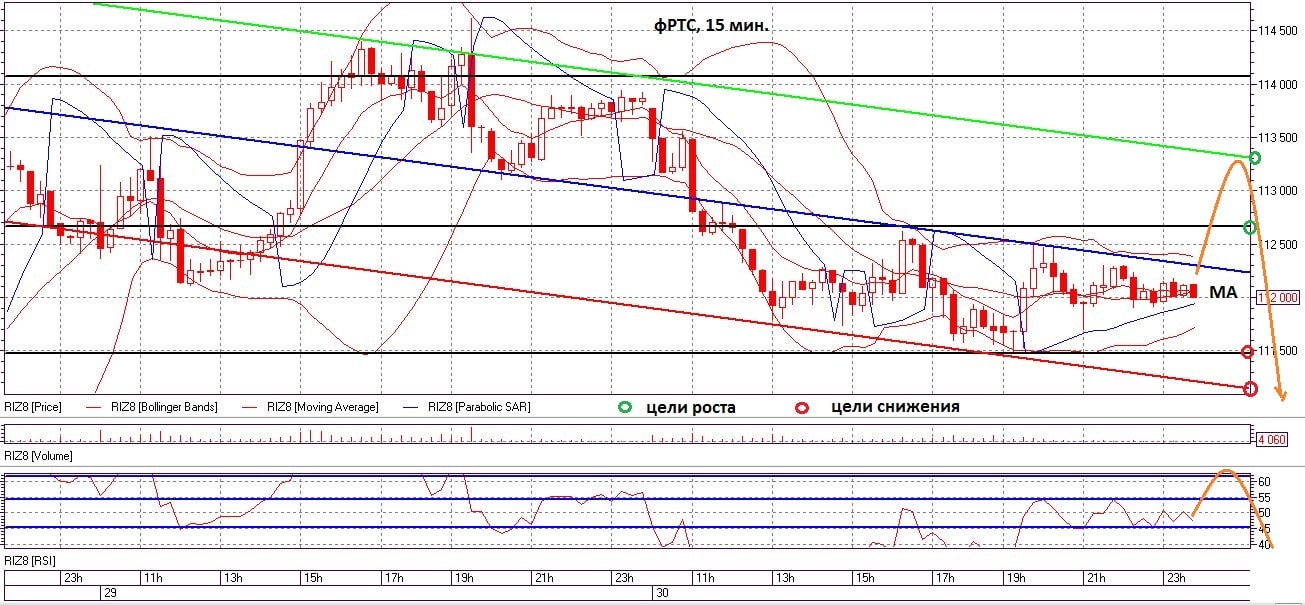This screenshot has height=605, width=1305.
Task: Click the 60 level on RSI scale
Action: point(1265,481)
